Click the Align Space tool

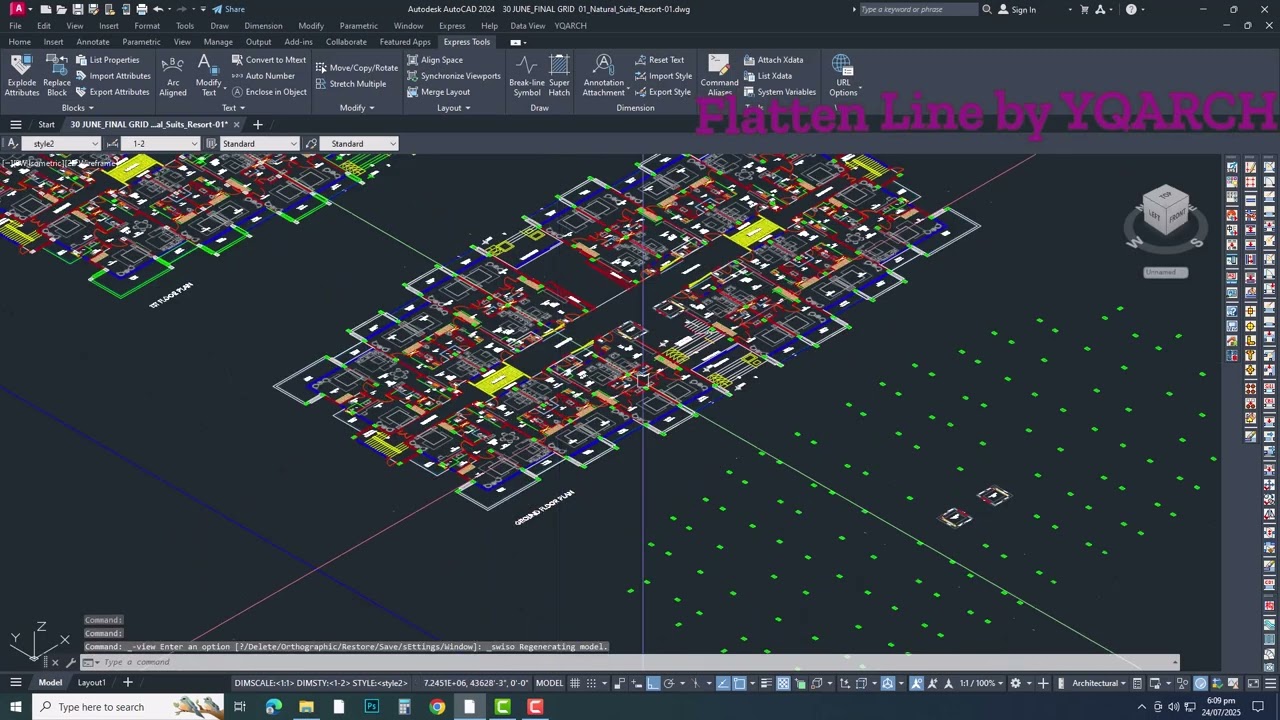pos(435,60)
